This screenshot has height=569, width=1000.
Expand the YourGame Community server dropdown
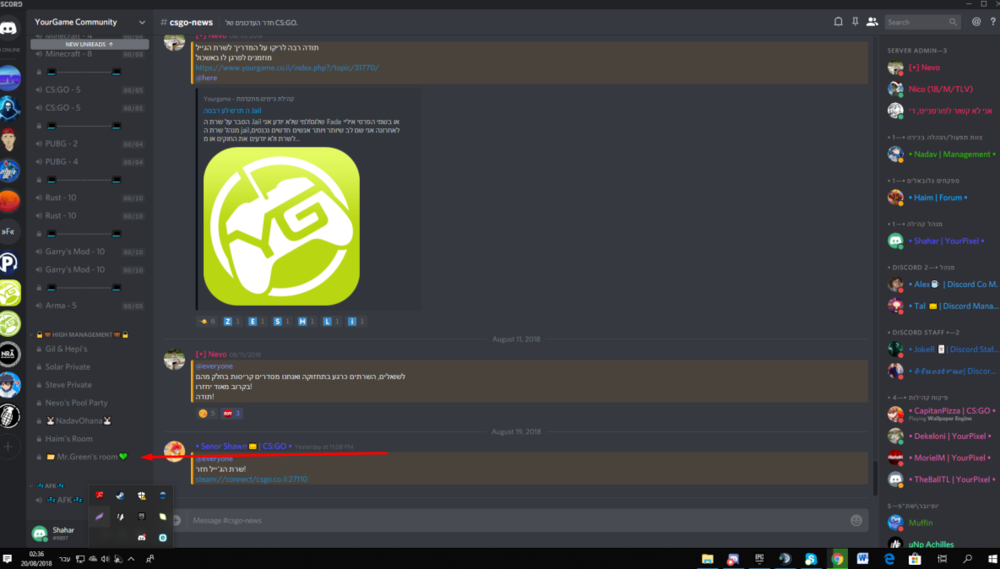click(143, 22)
